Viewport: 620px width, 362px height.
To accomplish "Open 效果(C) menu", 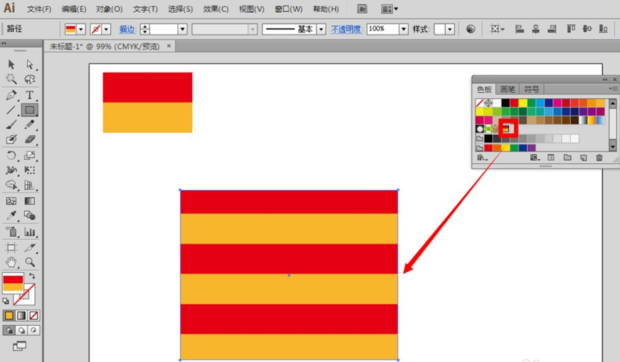I will tap(216, 9).
